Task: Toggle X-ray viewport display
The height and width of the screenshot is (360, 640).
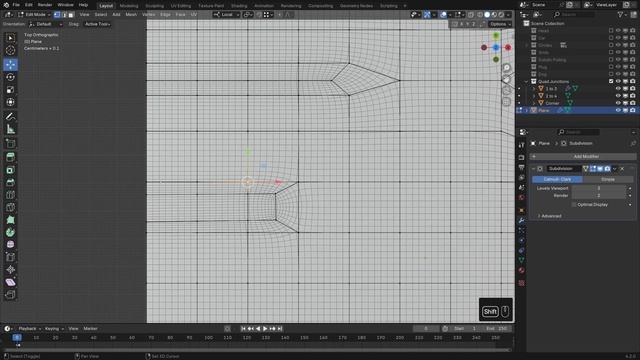Action: coord(471,15)
